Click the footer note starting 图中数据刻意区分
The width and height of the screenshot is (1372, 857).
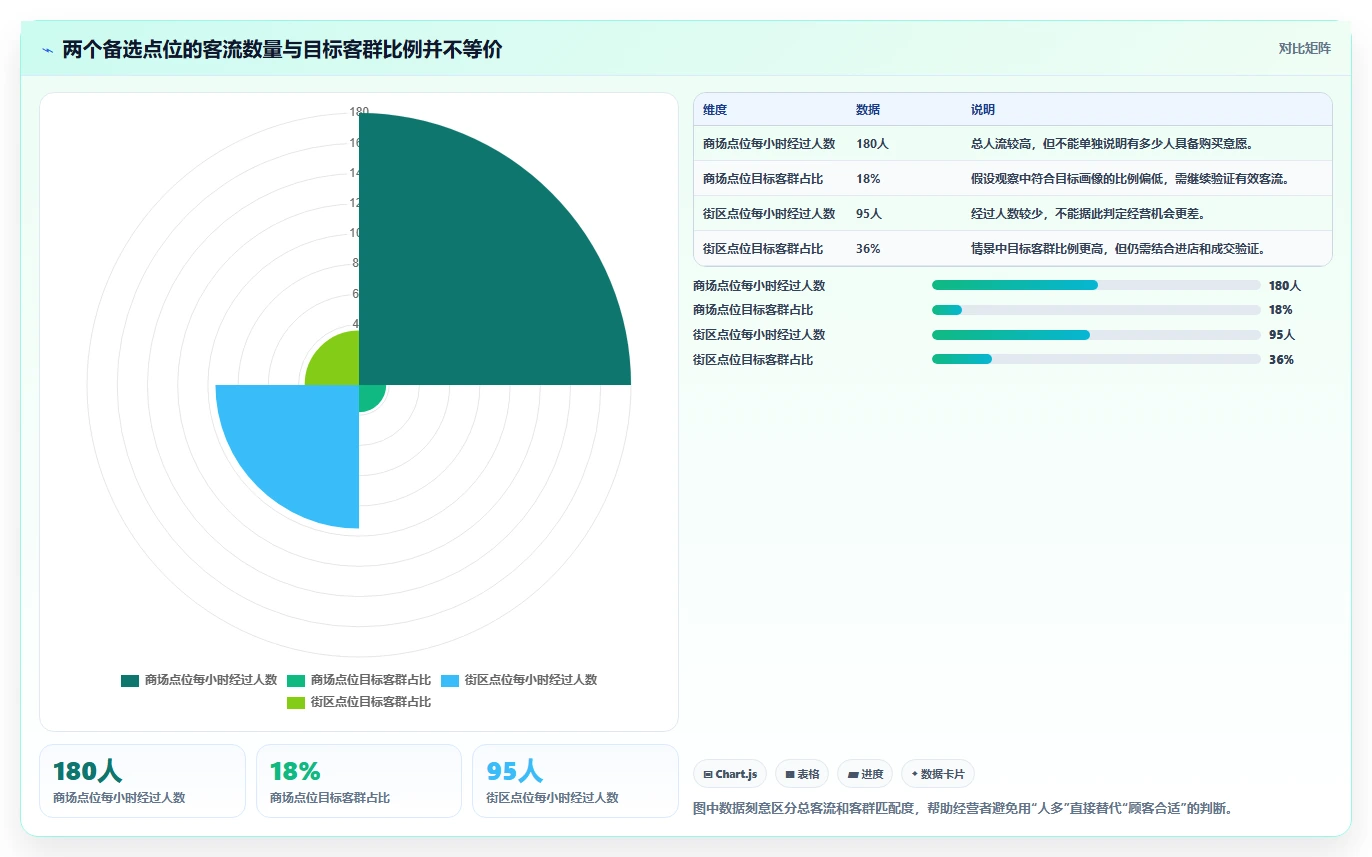point(962,808)
